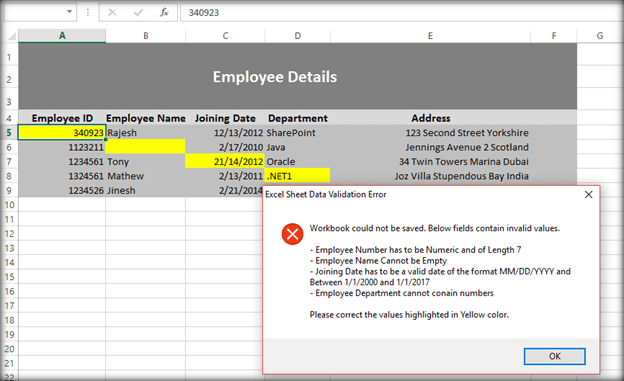This screenshot has width=624, height=381.
Task: Select the empty yellow Employee Name cell
Action: tap(145, 147)
